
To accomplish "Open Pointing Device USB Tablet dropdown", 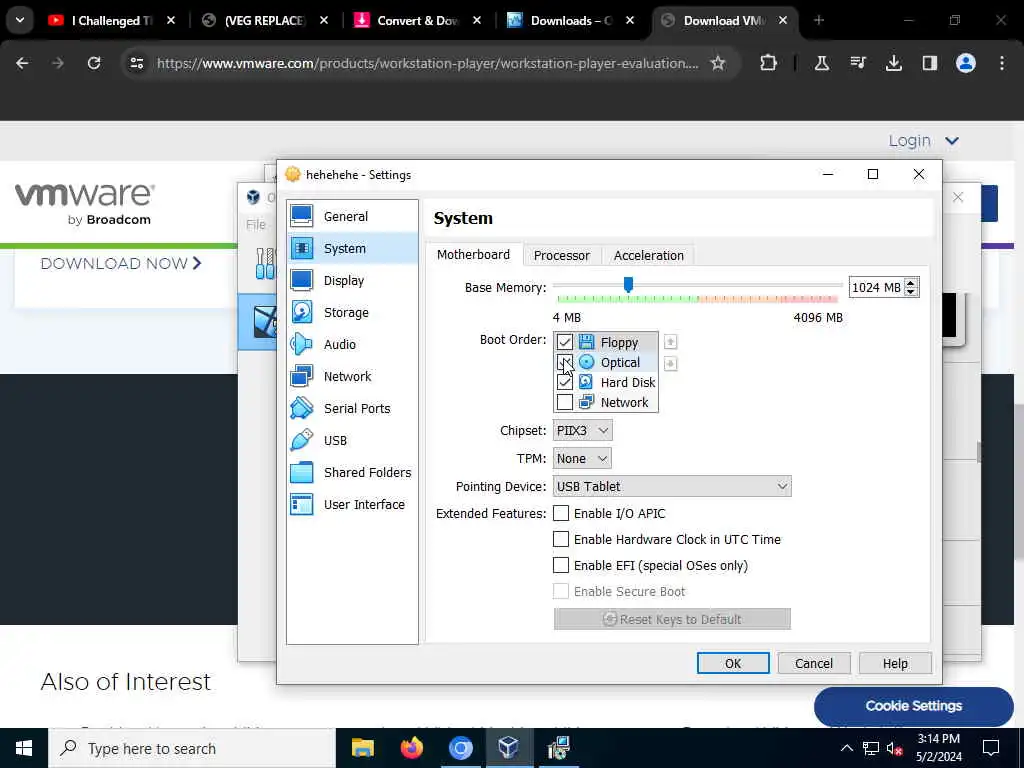I will pyautogui.click(x=672, y=487).
